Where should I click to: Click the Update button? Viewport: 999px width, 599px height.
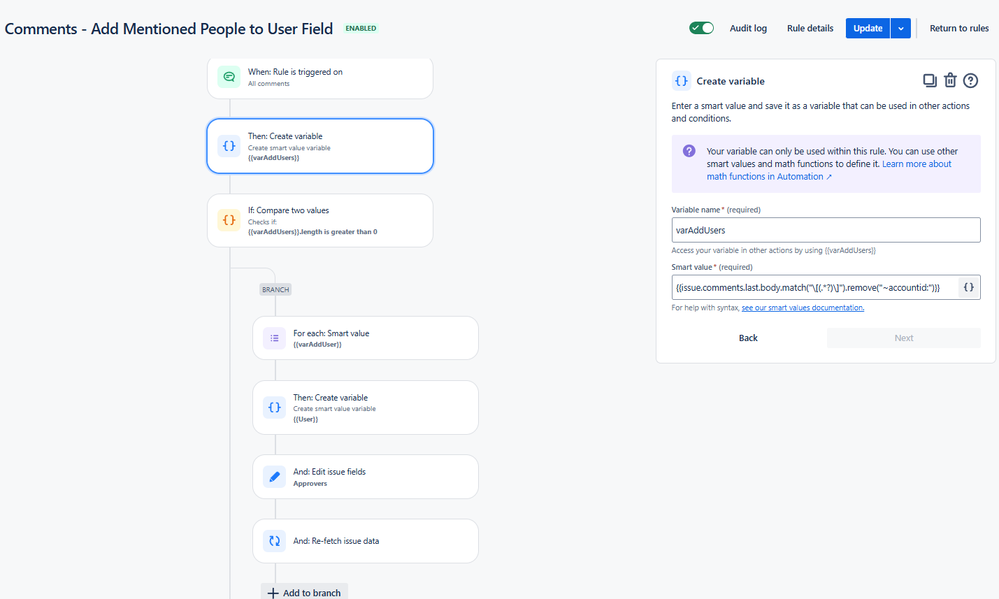[868, 28]
